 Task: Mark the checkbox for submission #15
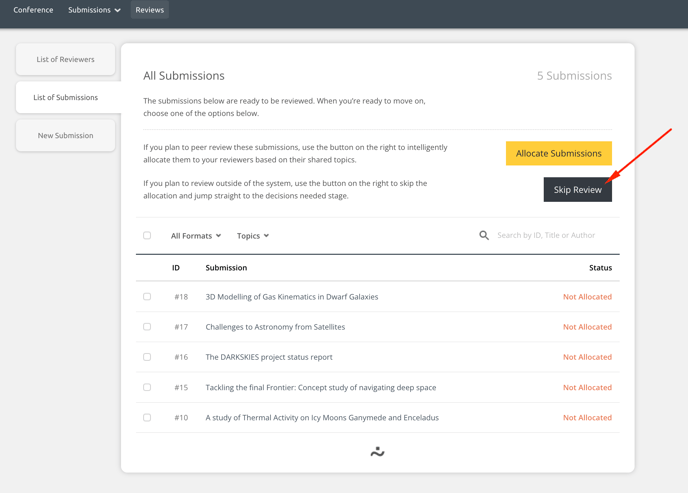pyautogui.click(x=147, y=387)
